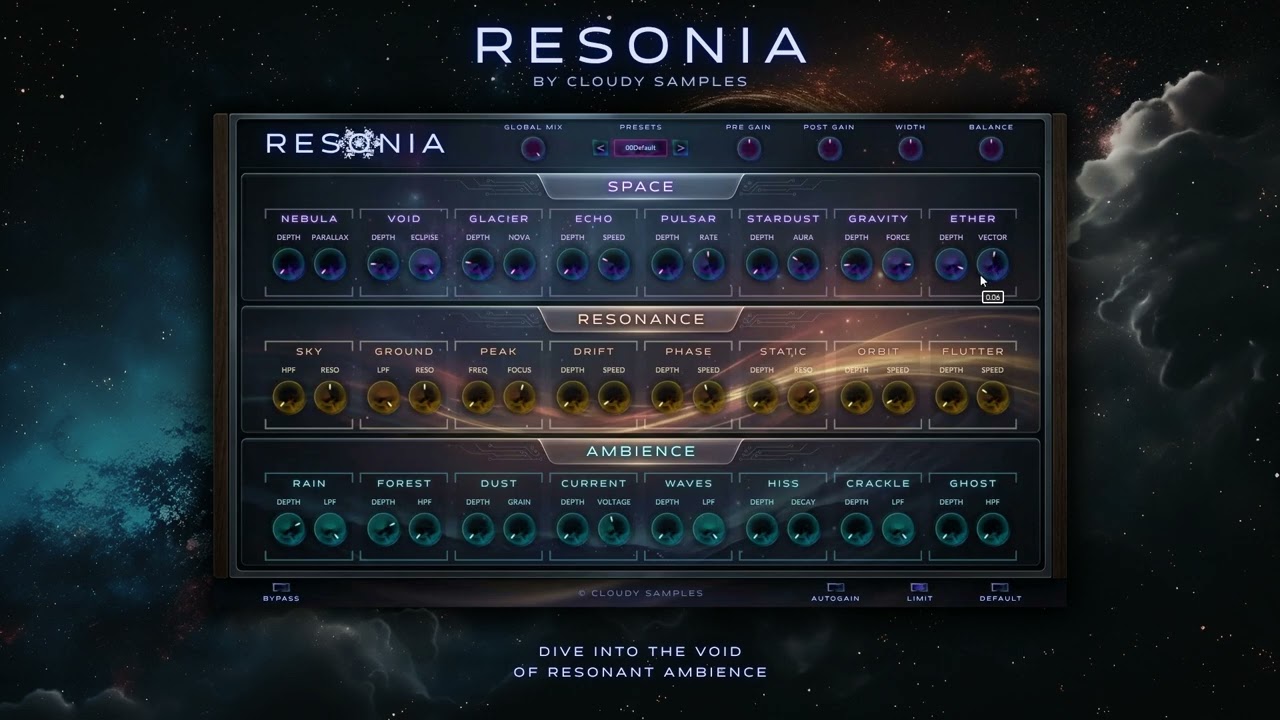
Task: Click the Void Depth knob
Action: [x=383, y=264]
